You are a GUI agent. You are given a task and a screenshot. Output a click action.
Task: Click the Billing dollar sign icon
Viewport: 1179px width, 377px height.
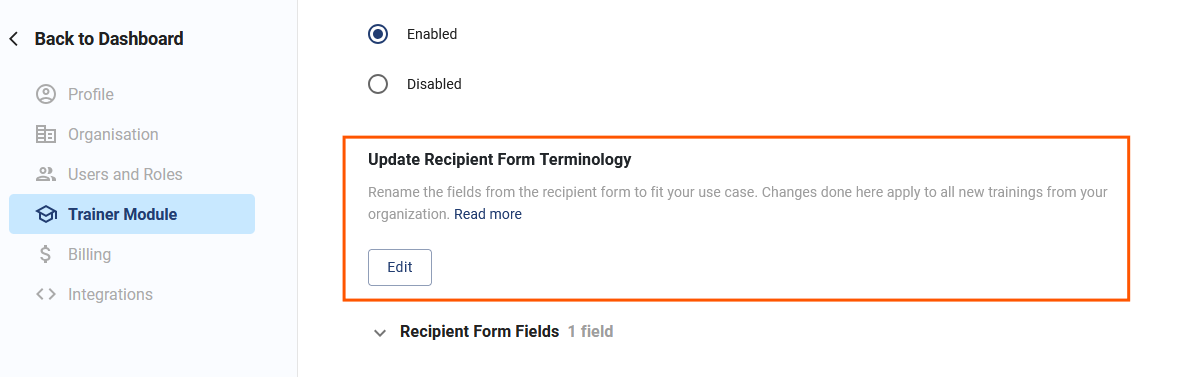pos(46,254)
